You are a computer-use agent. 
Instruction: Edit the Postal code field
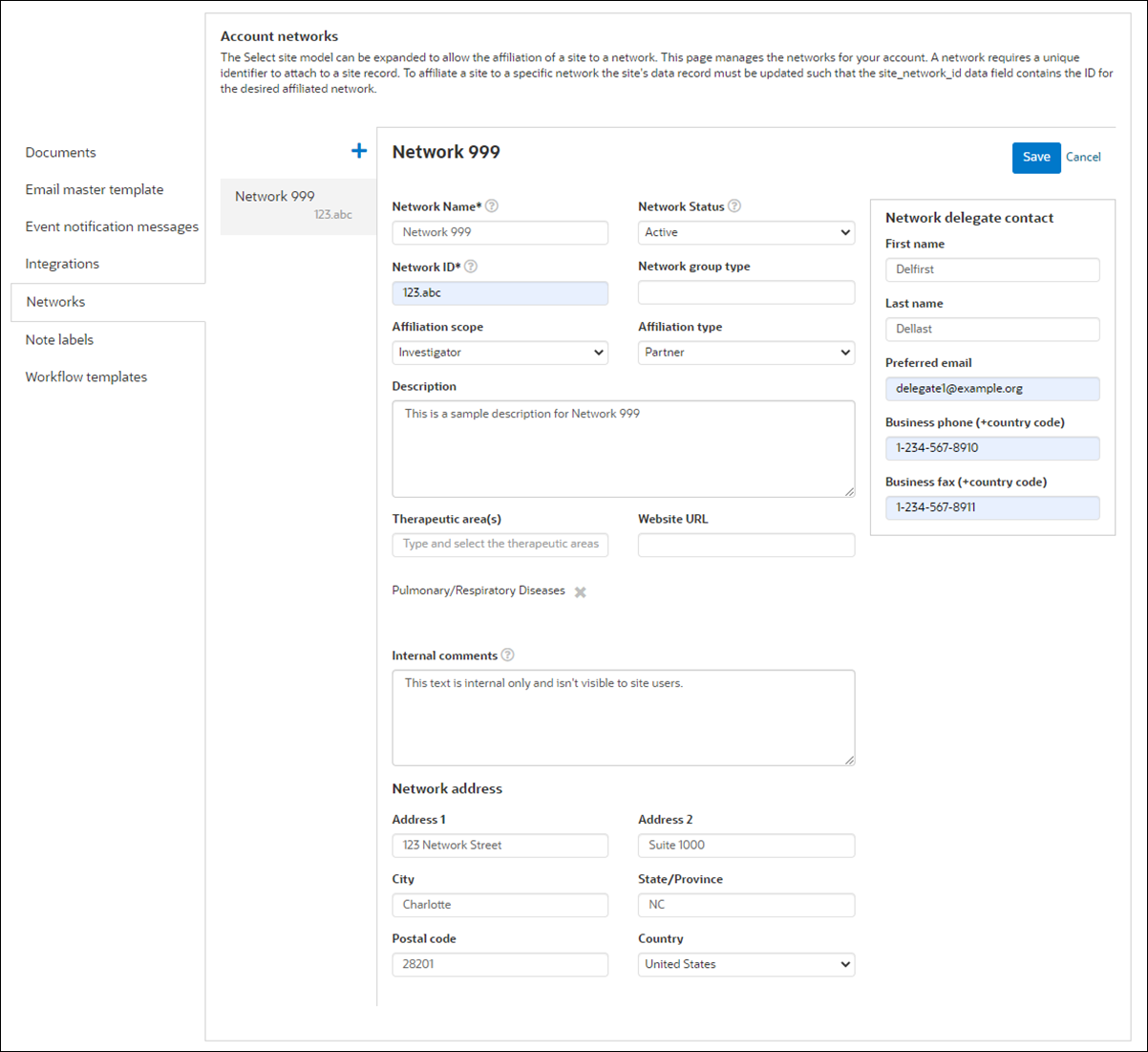tap(500, 964)
